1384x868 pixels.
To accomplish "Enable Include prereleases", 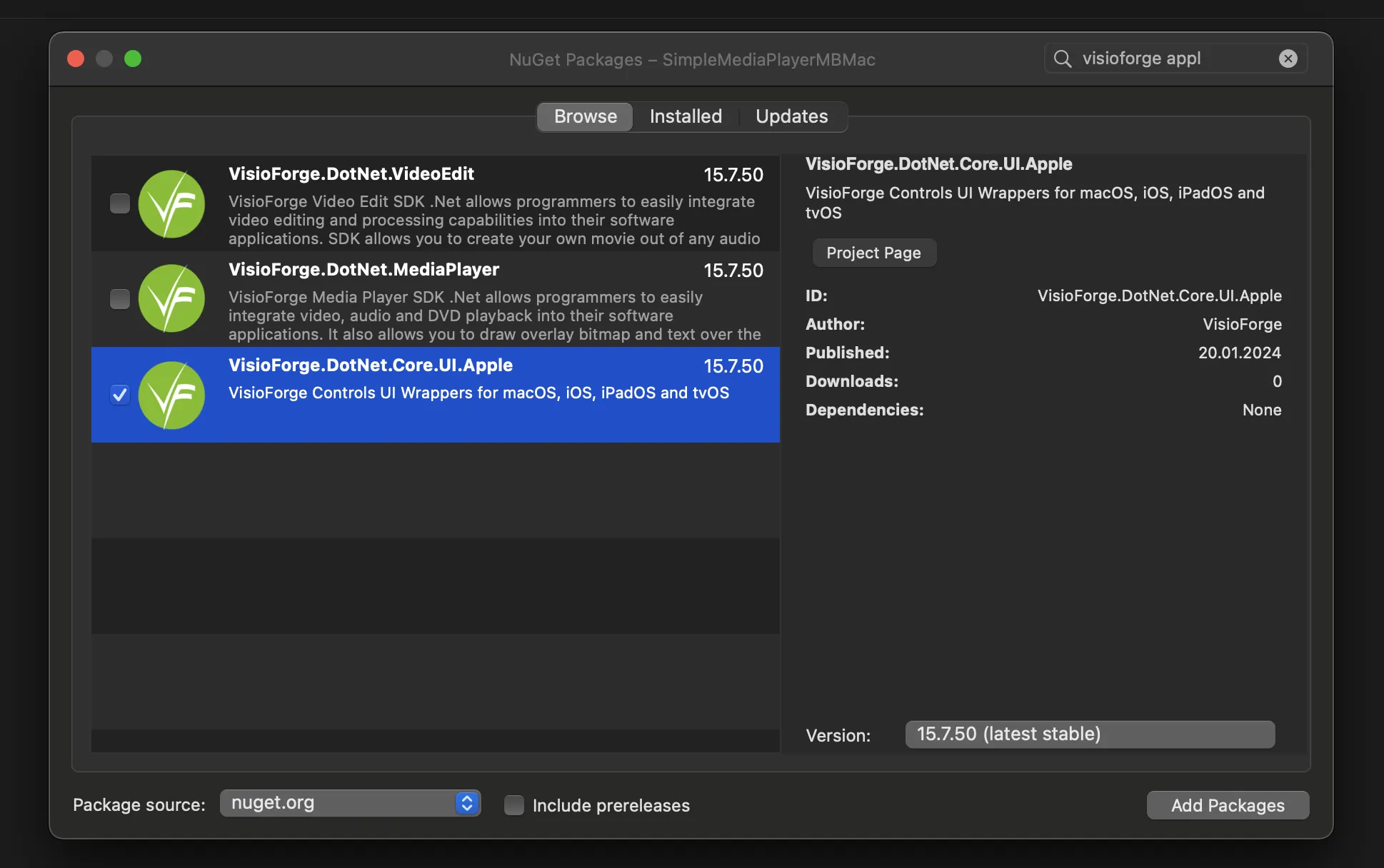I will point(513,805).
